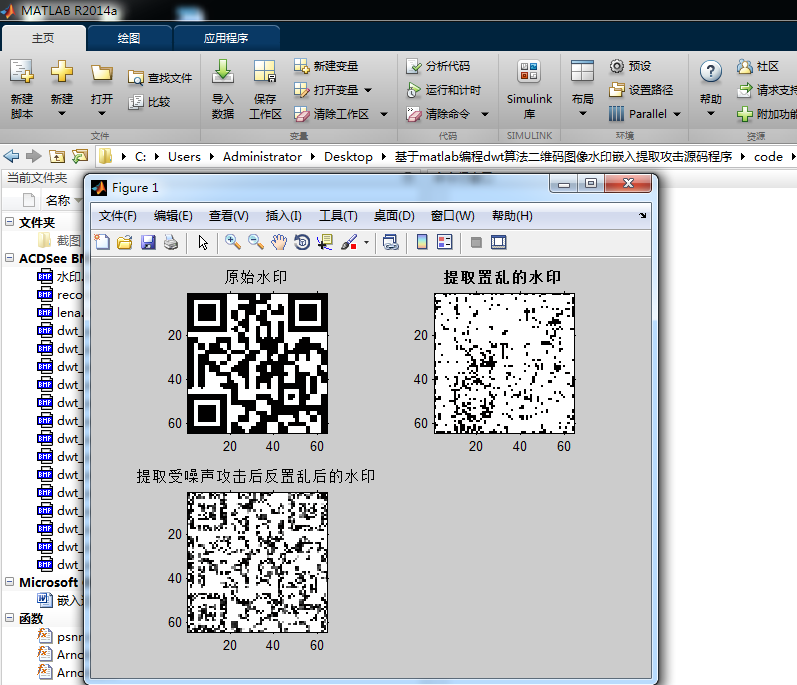Click the Up One Level folder button
This screenshot has width=797, height=685.
(56, 156)
